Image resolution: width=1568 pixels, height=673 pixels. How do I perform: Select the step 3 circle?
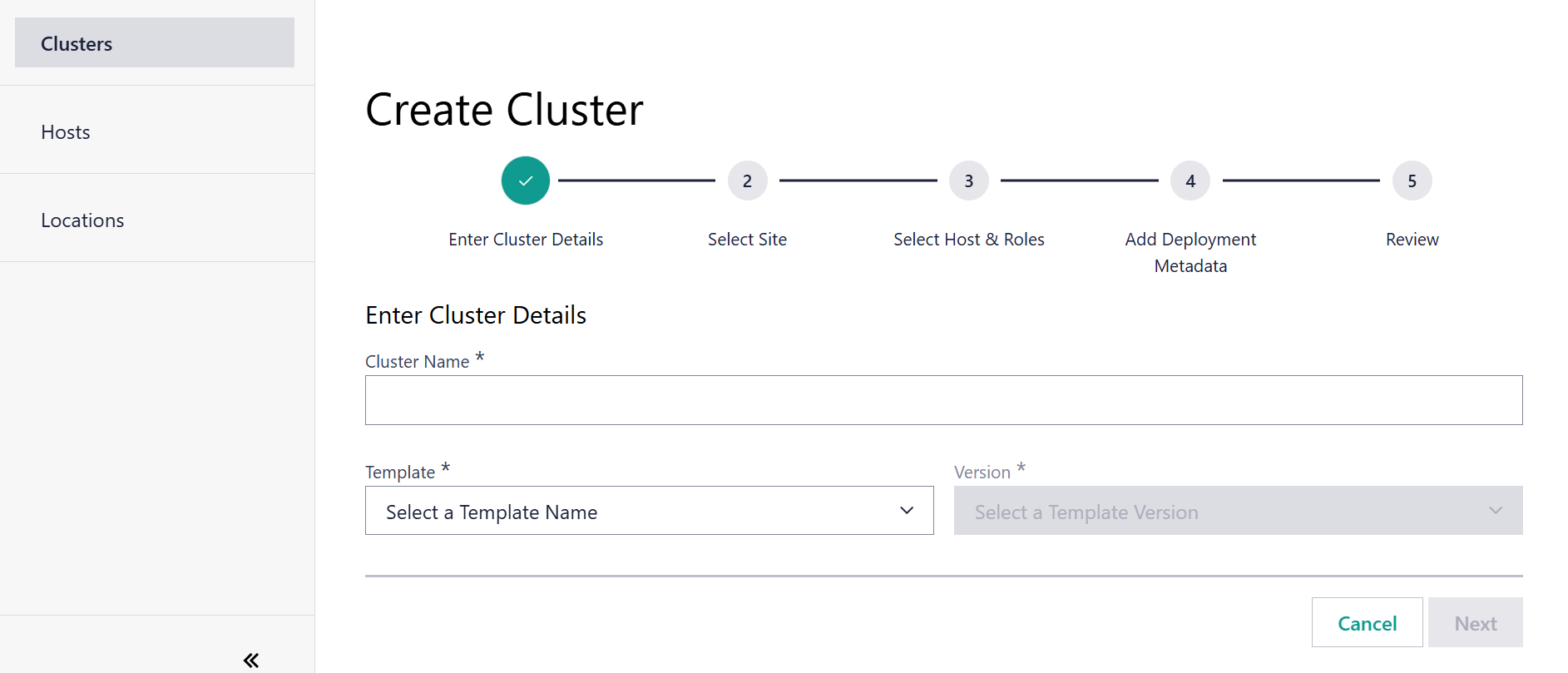[x=968, y=181]
